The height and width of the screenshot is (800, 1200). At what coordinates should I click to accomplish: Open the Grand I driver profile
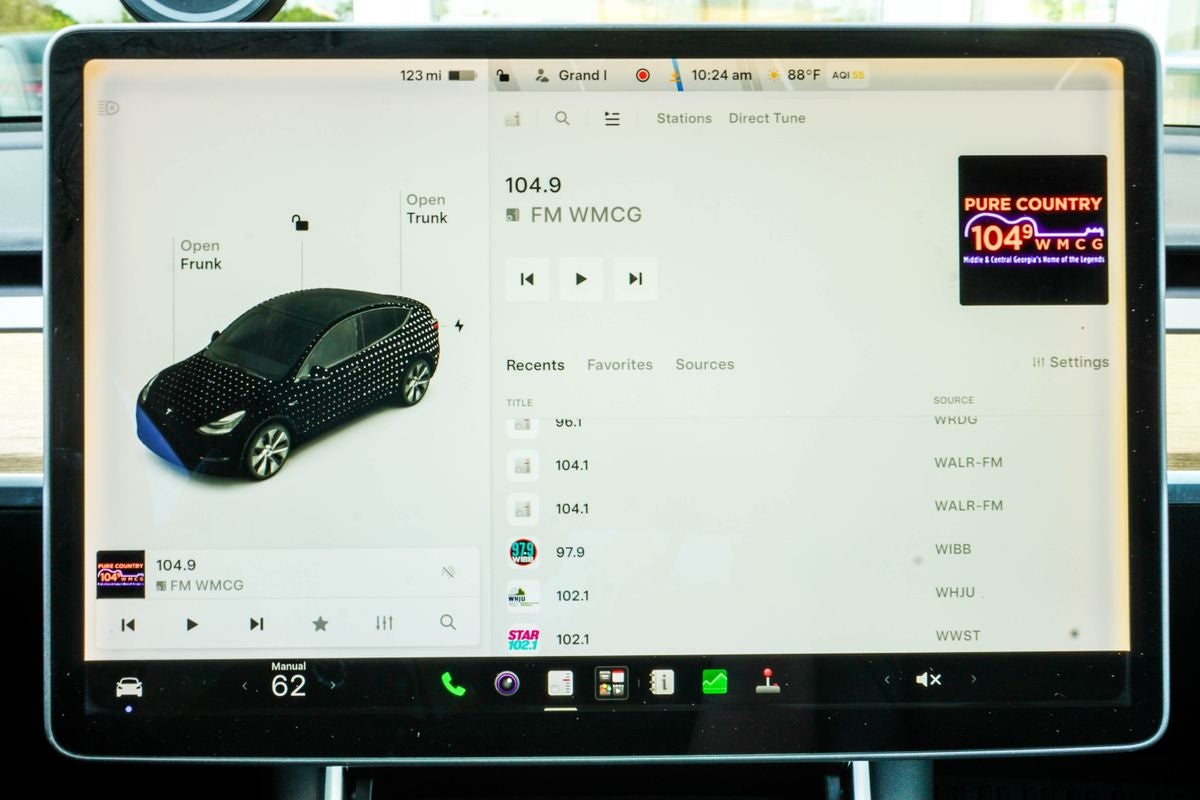(571, 75)
